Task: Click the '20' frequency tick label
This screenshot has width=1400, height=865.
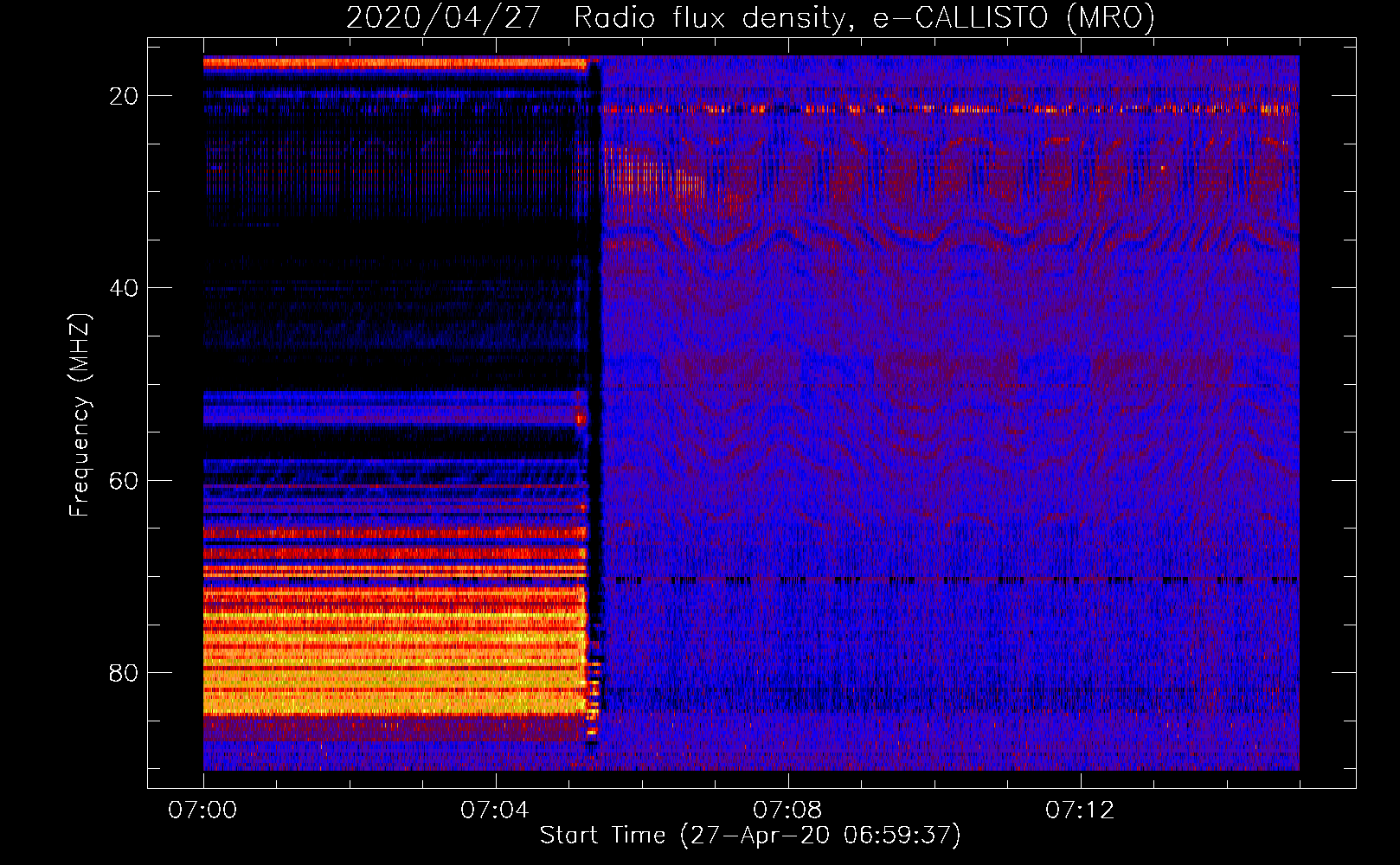Action: 124,96
